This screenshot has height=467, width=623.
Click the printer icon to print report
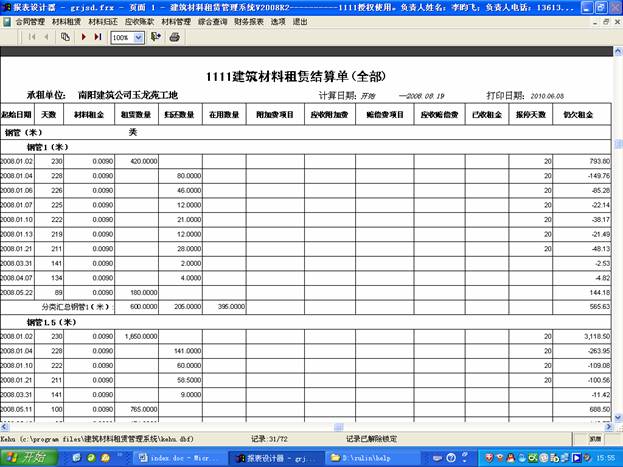(x=174, y=37)
